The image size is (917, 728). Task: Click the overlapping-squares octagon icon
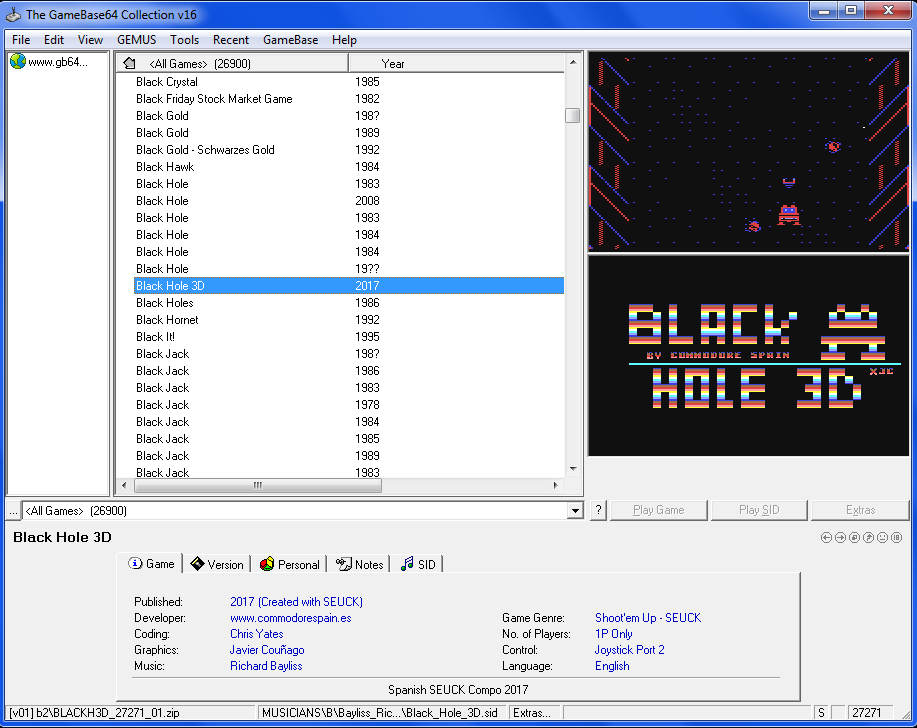[854, 537]
